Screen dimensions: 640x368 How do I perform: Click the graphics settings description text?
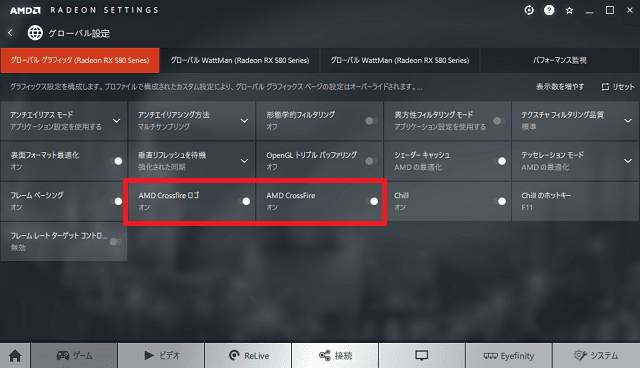pyautogui.click(x=216, y=87)
